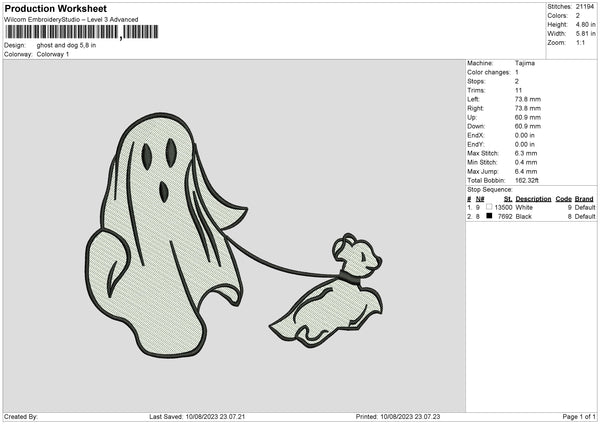Click the 'Stop Sequence:' heading

point(489,189)
